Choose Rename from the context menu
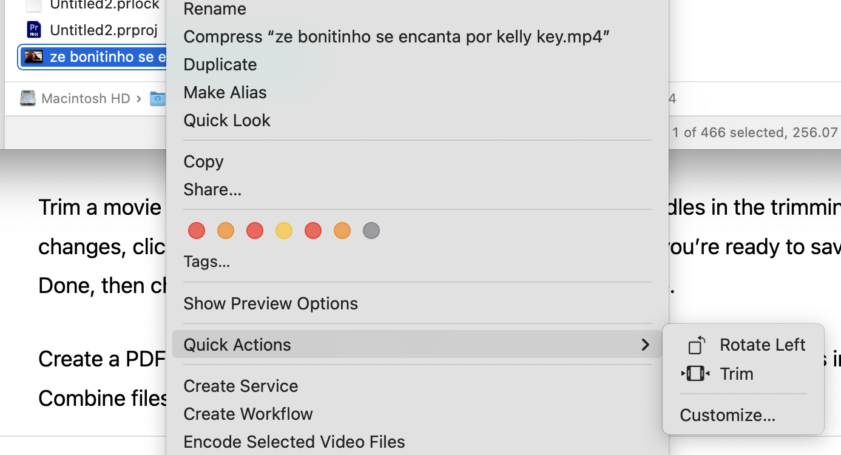Screen dimensions: 841x455 (215, 9)
